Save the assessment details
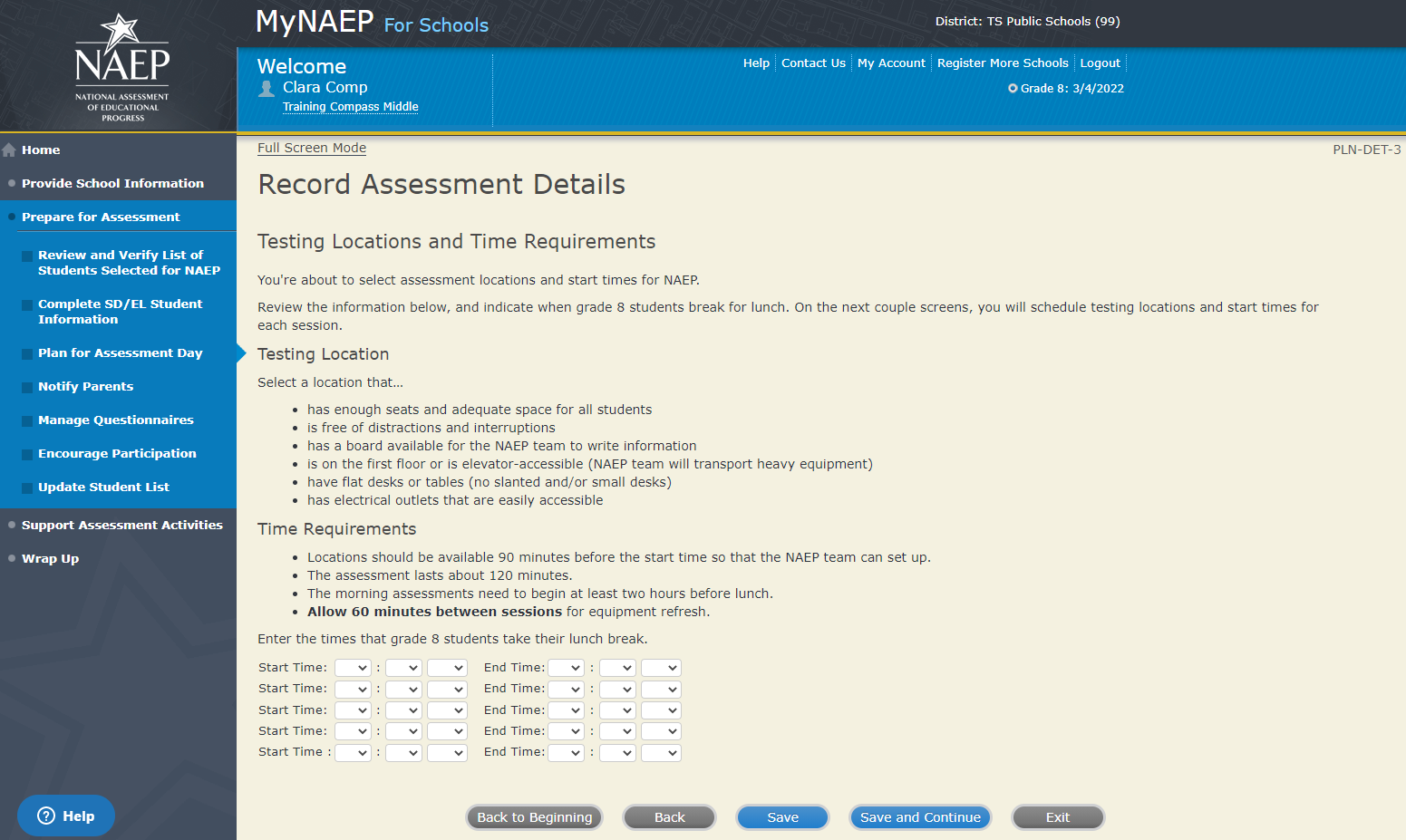Viewport: 1406px width, 840px height. (783, 817)
